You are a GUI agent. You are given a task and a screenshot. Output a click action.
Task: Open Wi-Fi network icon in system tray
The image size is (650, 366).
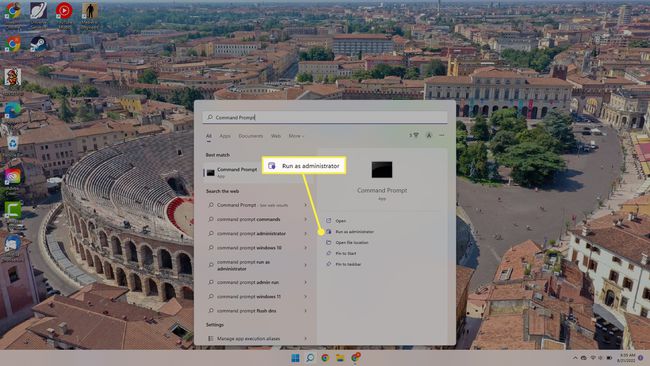click(x=592, y=358)
